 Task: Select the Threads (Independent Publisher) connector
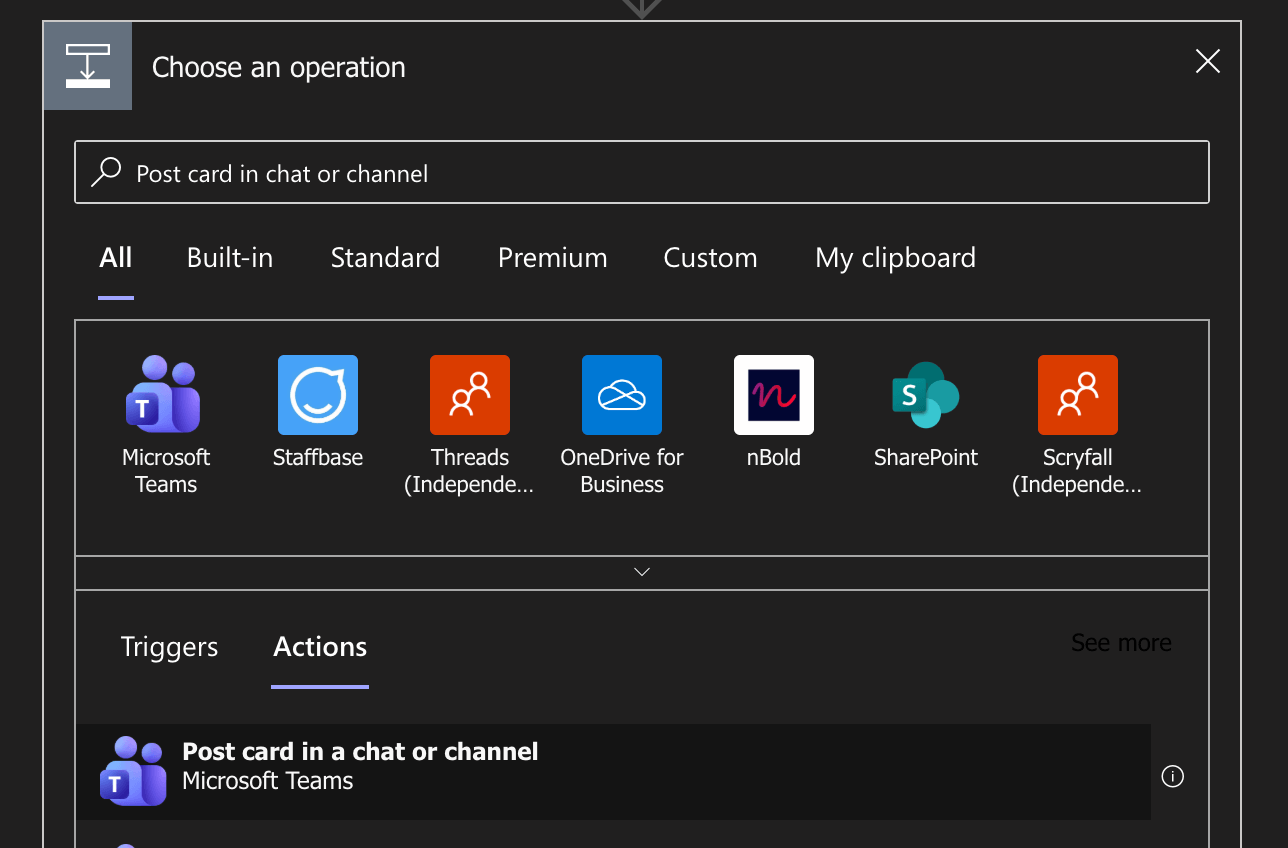coord(469,395)
